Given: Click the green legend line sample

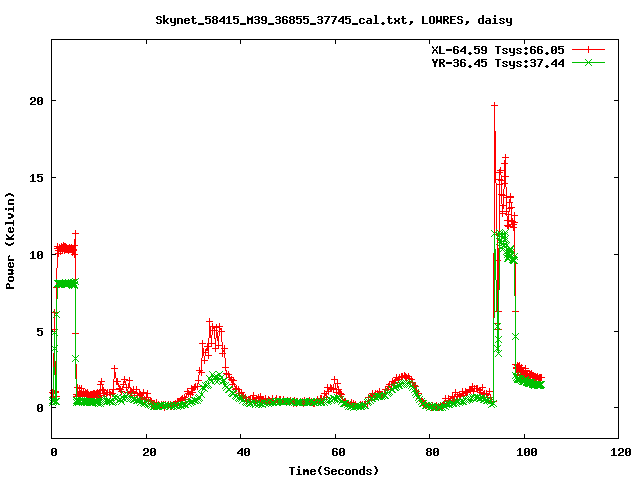Looking at the screenshot, I should click(588, 62).
